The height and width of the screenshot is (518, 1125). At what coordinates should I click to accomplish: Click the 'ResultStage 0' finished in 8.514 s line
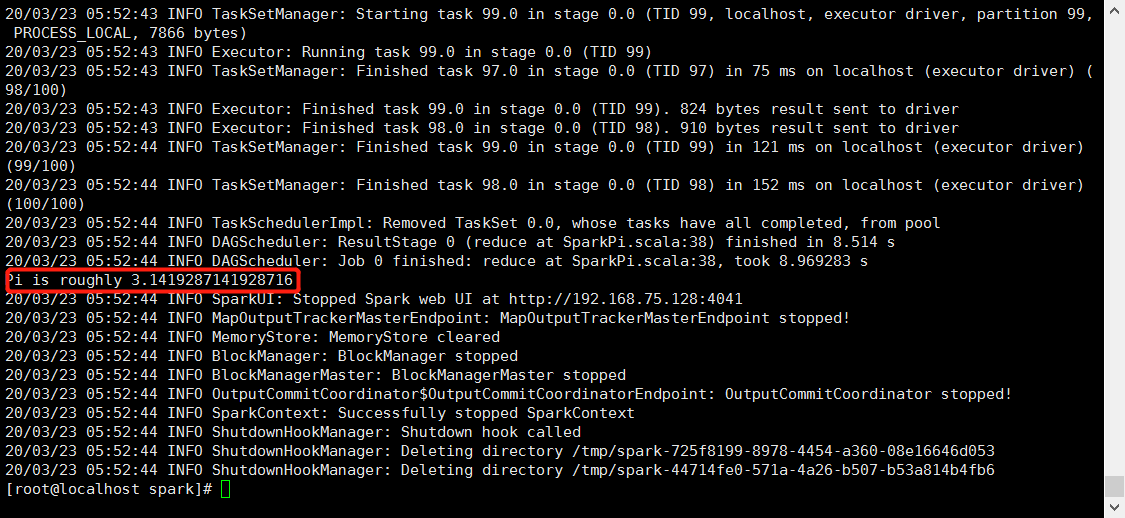(x=450, y=242)
